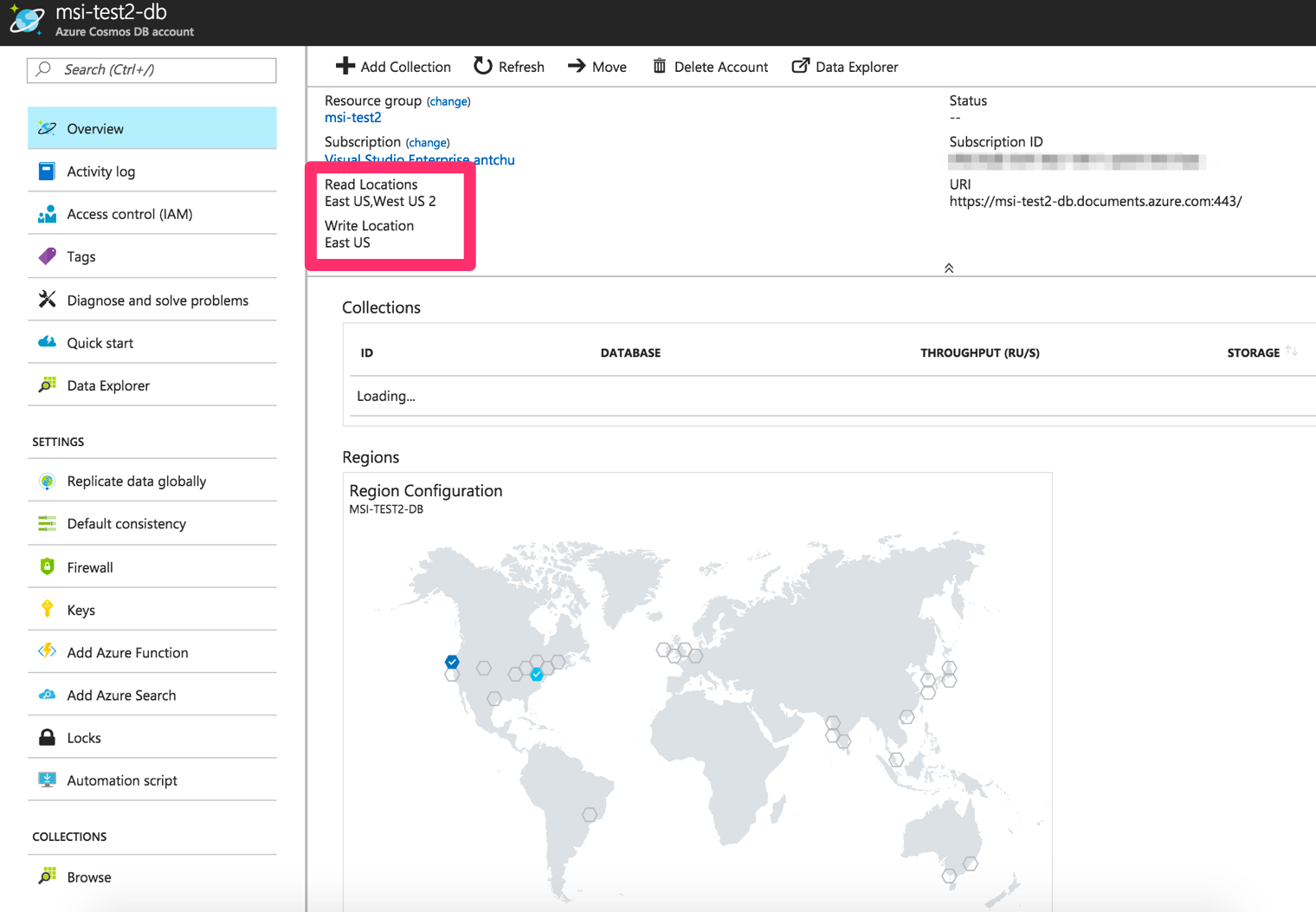The height and width of the screenshot is (912, 1316).
Task: Click the Refresh label in toolbar
Action: coord(521,67)
